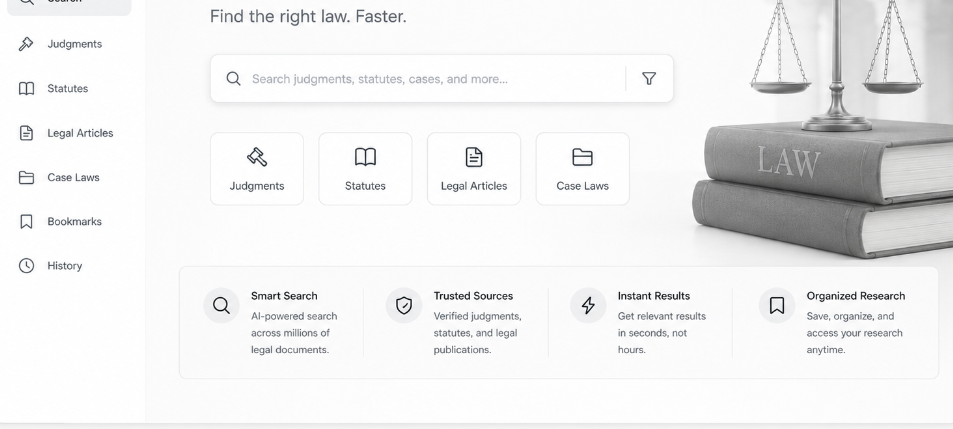953x429 pixels.
Task: Open the Case Laws category card
Action: (582, 169)
